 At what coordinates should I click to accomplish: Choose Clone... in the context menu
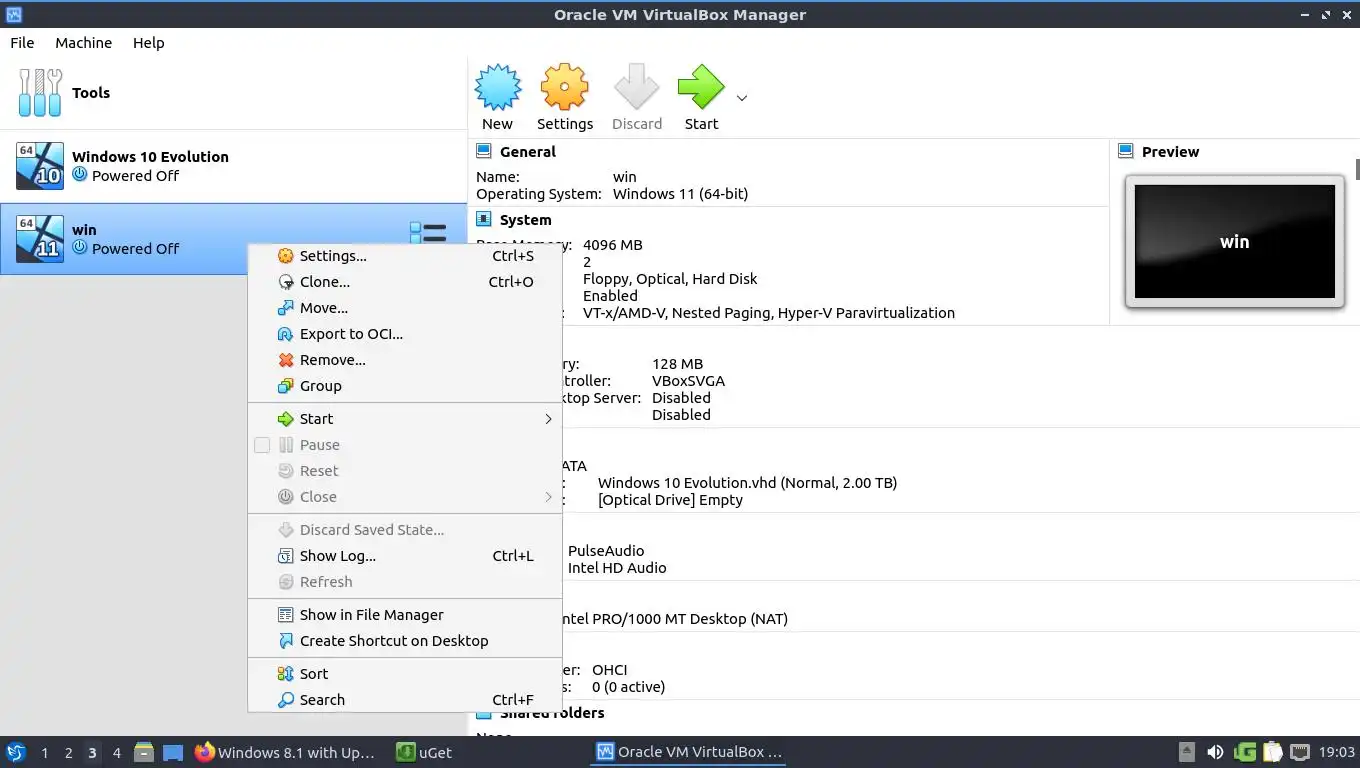coord(405,282)
